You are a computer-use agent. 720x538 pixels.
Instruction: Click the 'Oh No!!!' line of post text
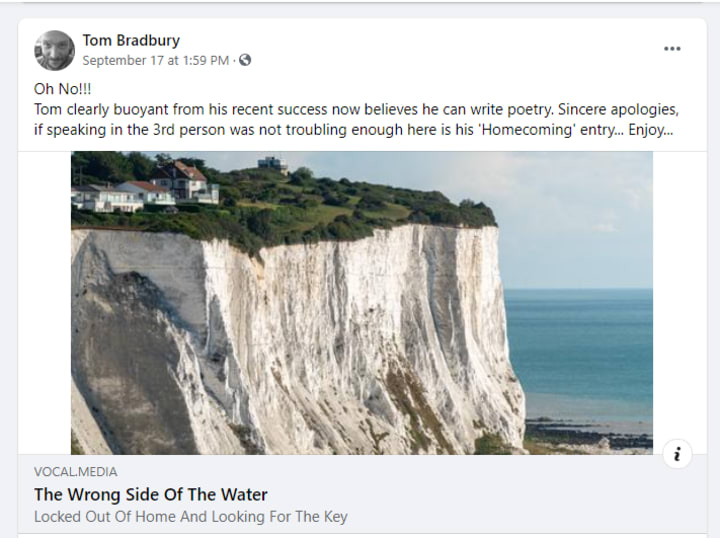(62, 89)
